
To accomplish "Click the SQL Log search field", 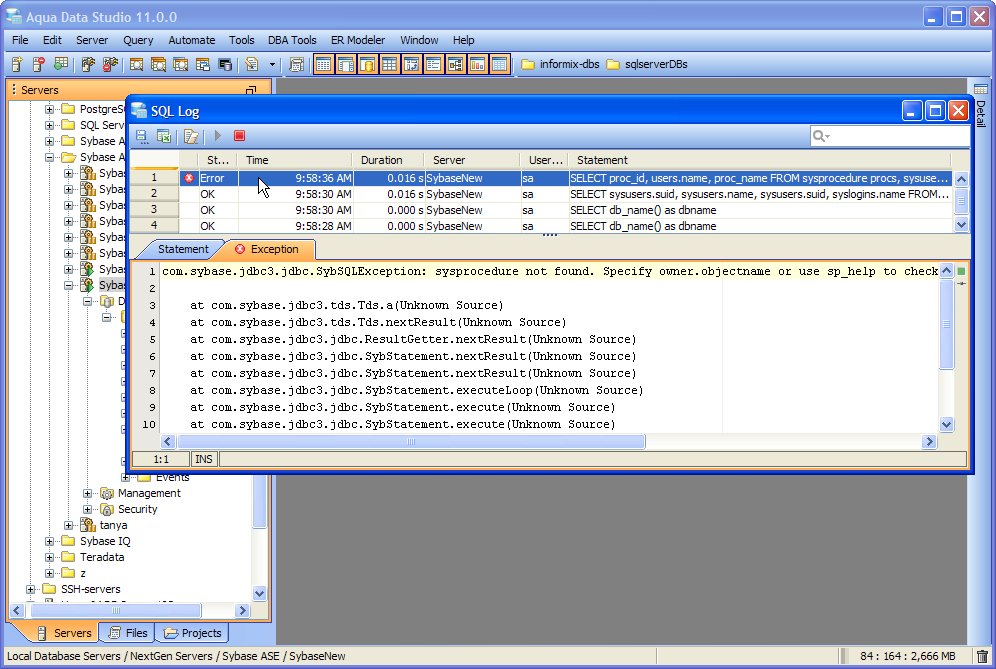I will 890,135.
